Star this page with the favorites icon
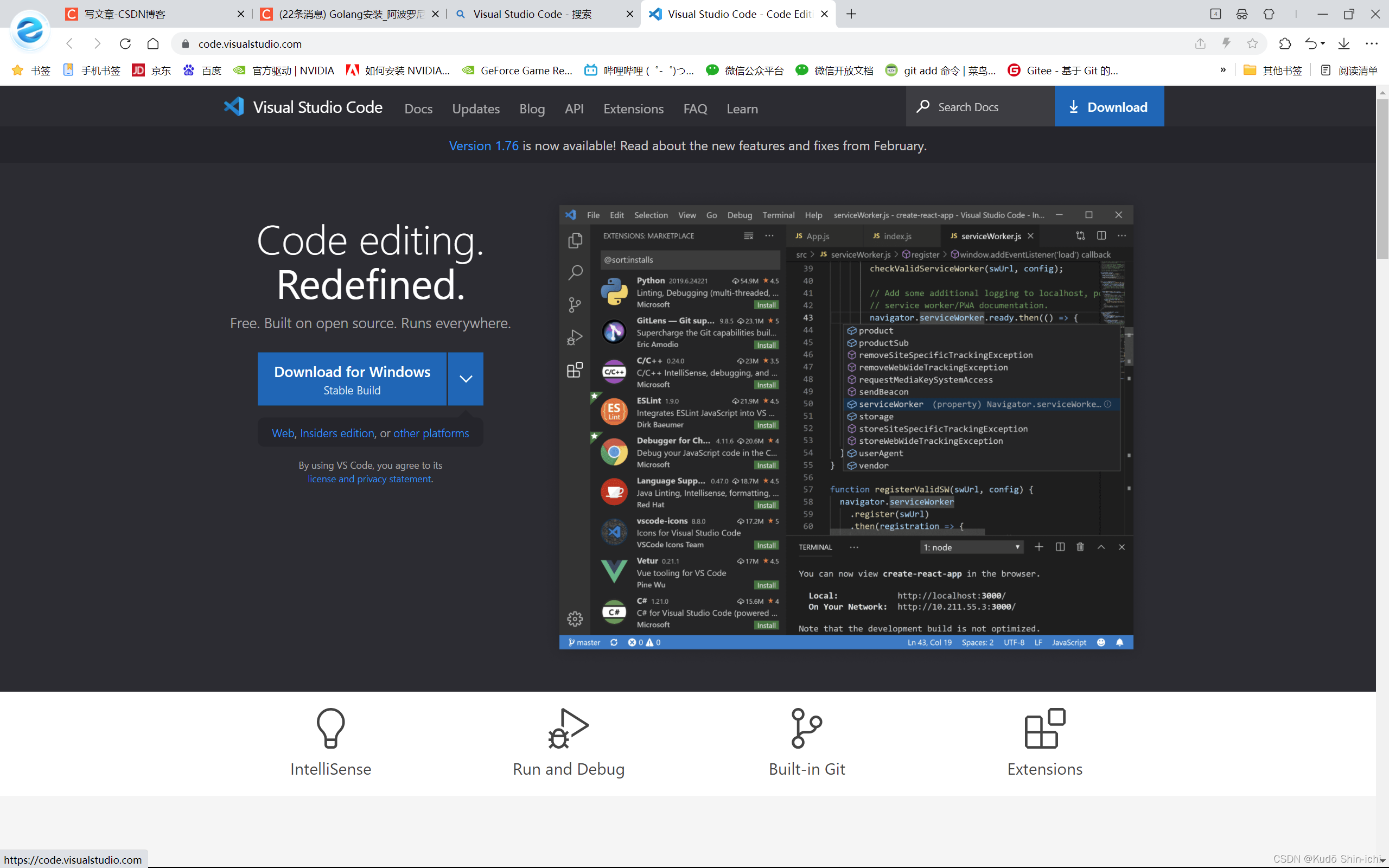This screenshot has height=868, width=1389. click(1252, 43)
